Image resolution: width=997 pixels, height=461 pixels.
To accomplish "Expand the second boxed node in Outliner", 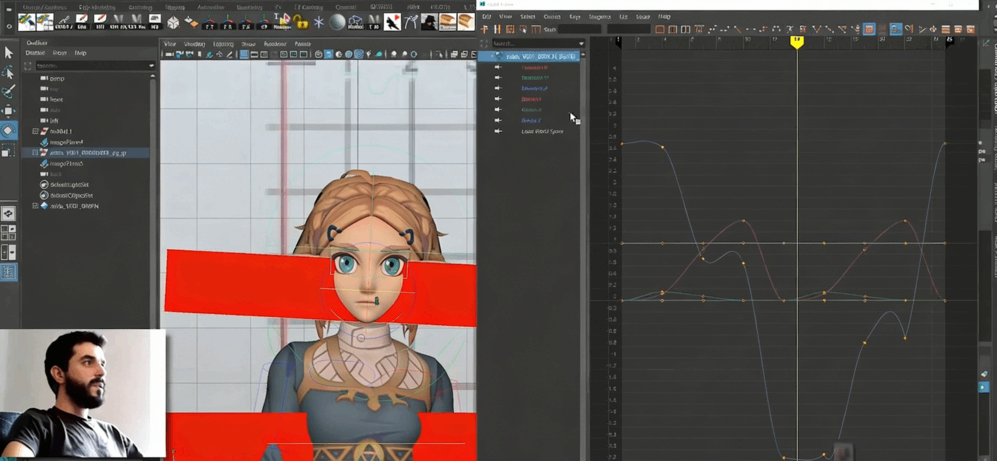I will coord(35,153).
